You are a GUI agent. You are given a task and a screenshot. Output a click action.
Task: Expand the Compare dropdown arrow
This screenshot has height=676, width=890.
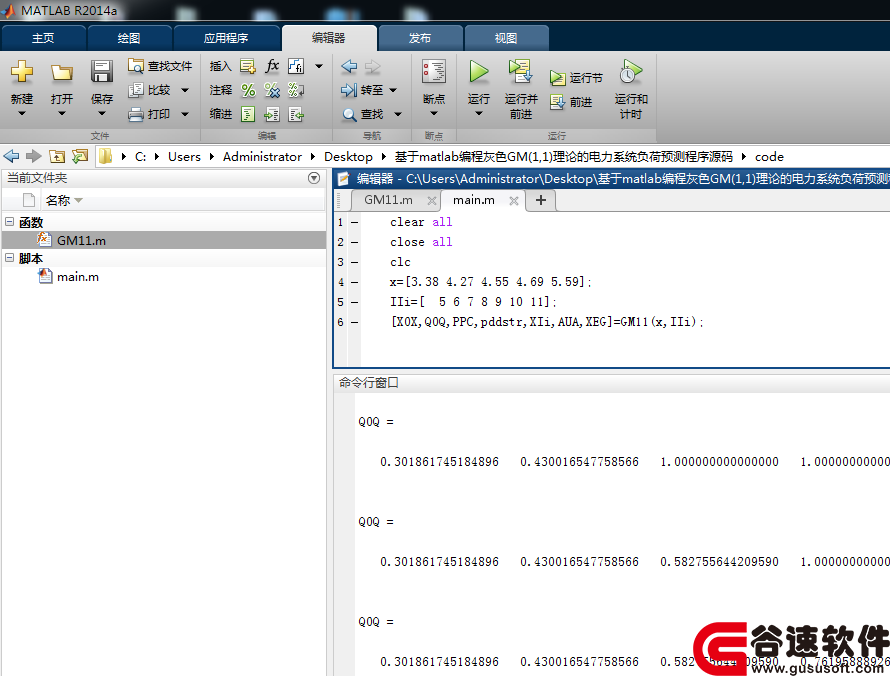pyautogui.click(x=184, y=90)
